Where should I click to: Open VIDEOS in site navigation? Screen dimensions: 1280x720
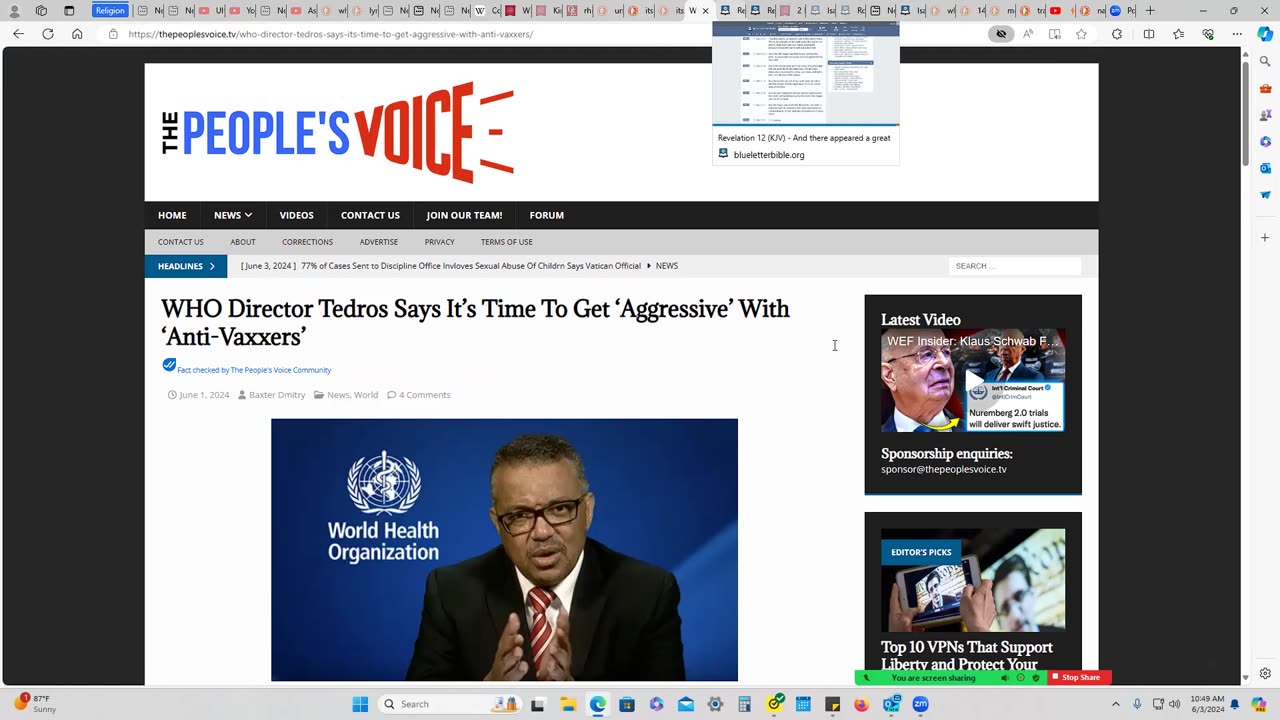coord(296,215)
